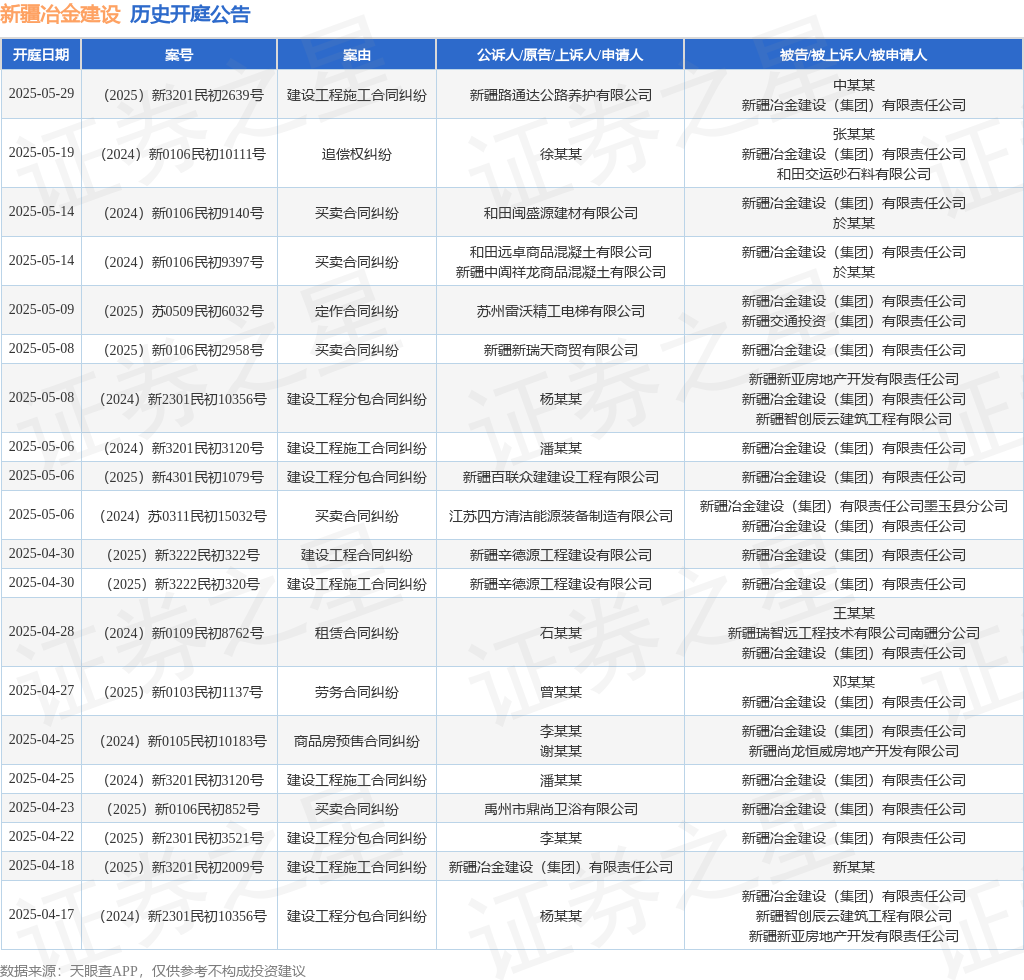
Task: Click plaintiff 和田闽盛源建材有限公司
Action: pyautogui.click(x=560, y=213)
